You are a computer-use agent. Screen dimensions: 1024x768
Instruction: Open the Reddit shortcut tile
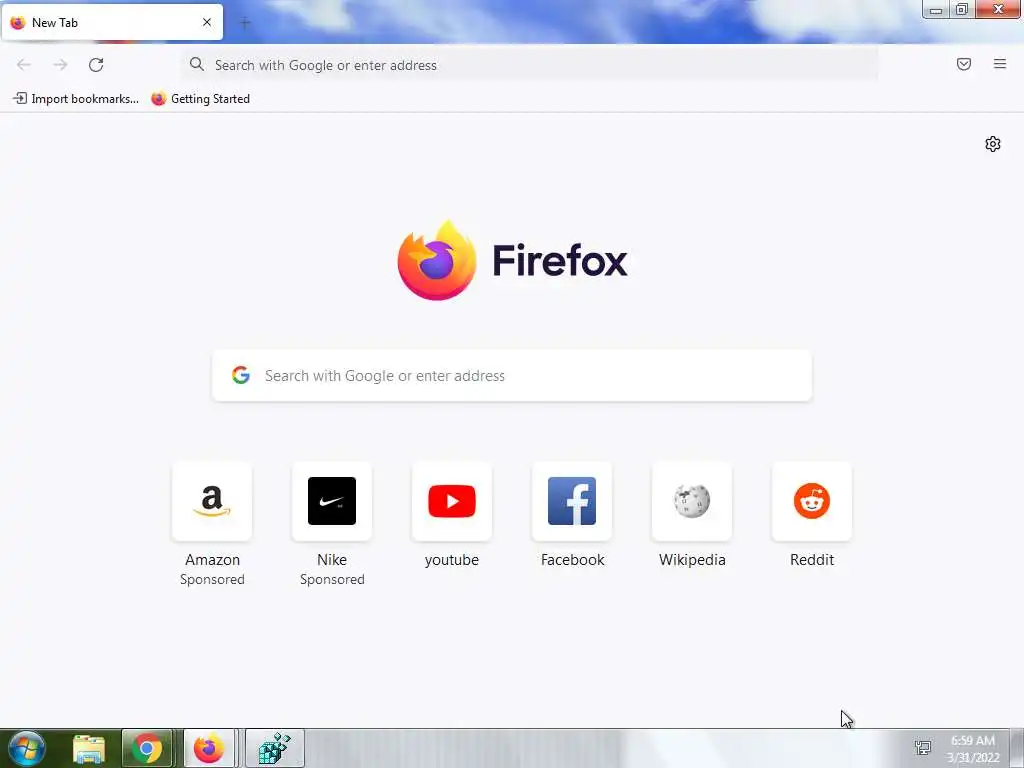tap(812, 501)
